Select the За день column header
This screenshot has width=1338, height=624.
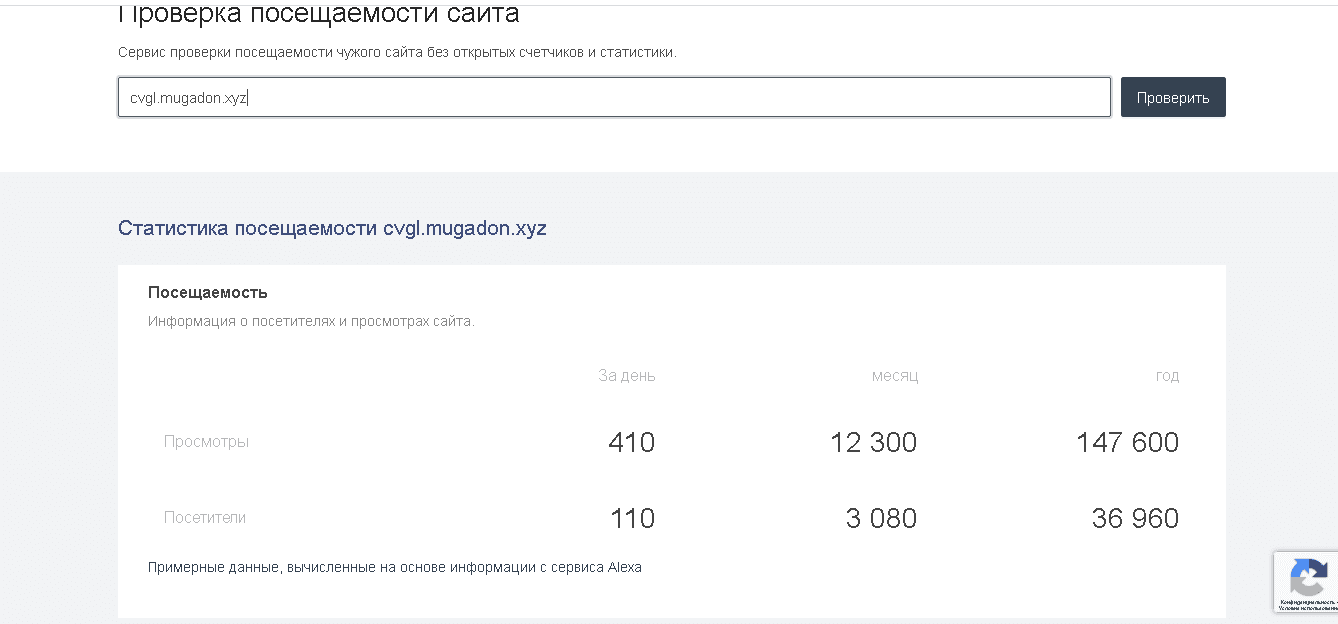click(x=625, y=375)
